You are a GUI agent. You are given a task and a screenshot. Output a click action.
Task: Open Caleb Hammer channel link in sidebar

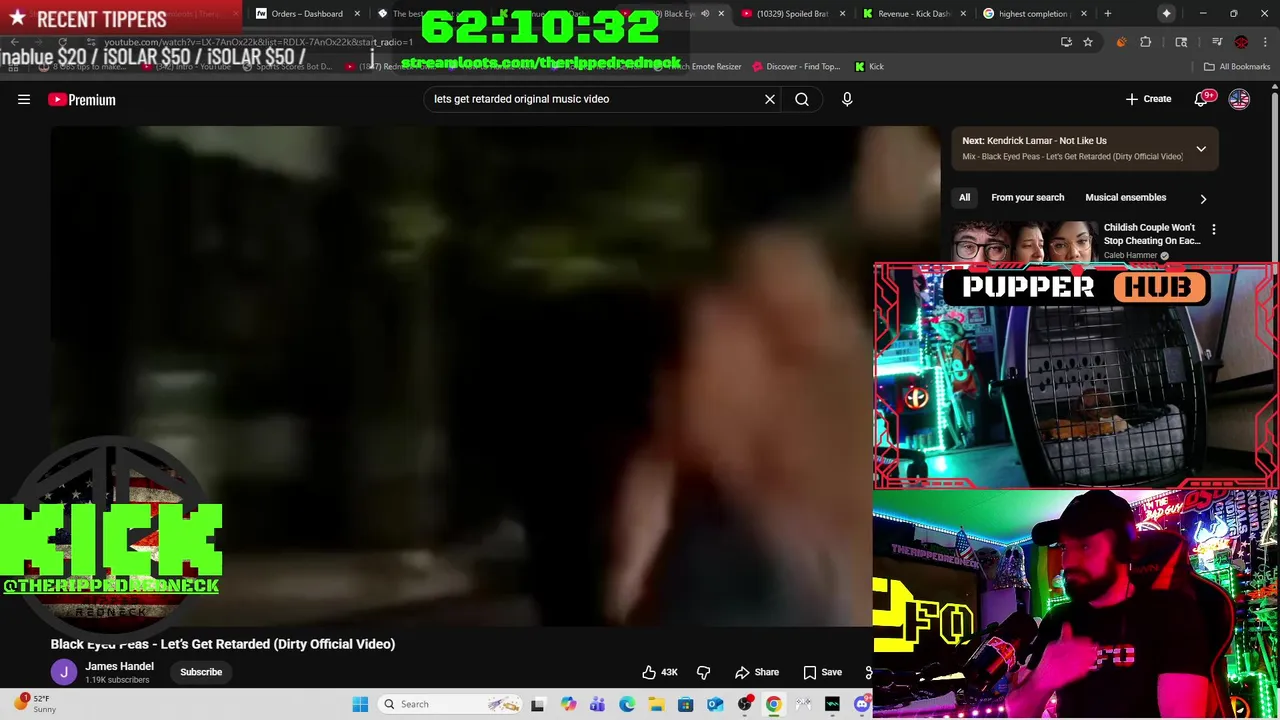coord(1130,255)
